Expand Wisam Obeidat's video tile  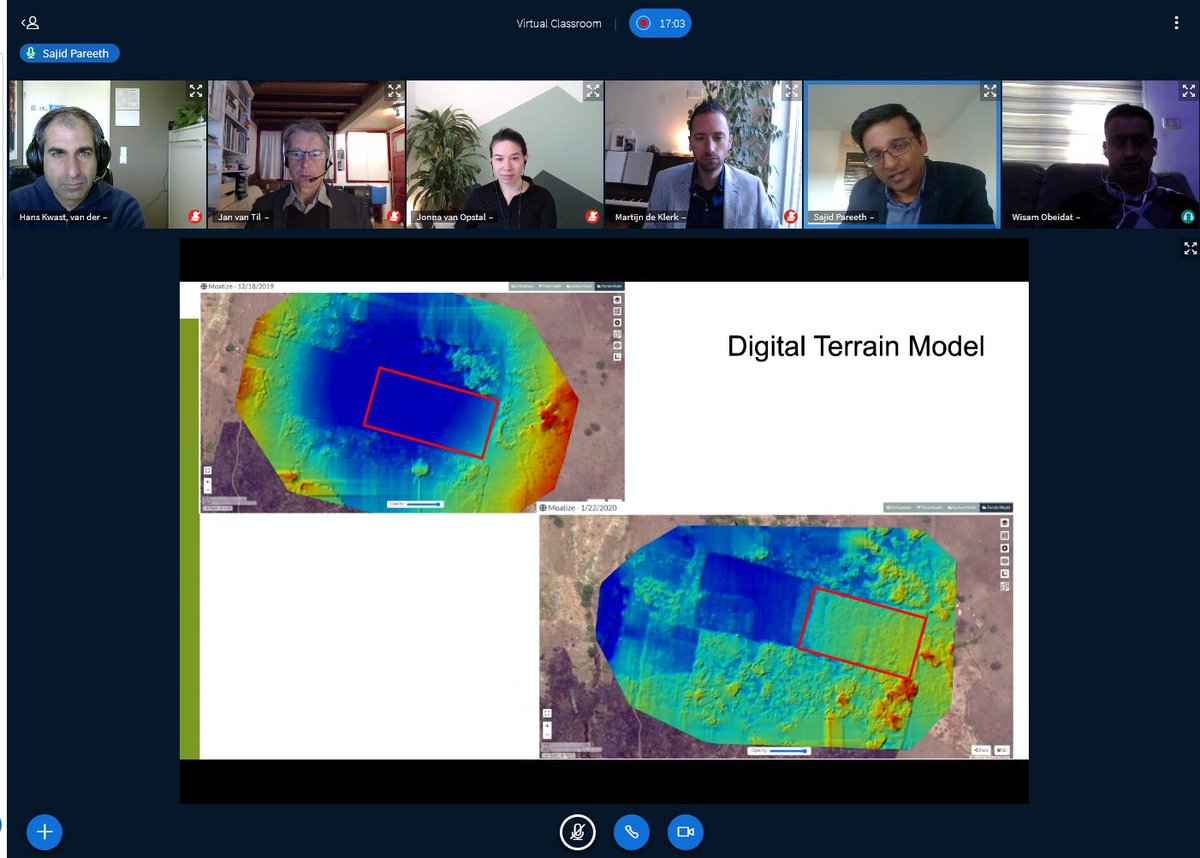(x=1188, y=91)
